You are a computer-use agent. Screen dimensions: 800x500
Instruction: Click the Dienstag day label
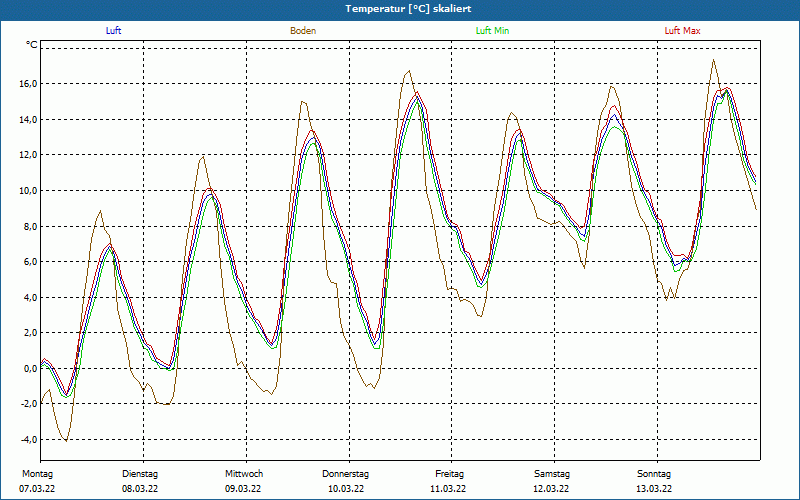point(140,474)
